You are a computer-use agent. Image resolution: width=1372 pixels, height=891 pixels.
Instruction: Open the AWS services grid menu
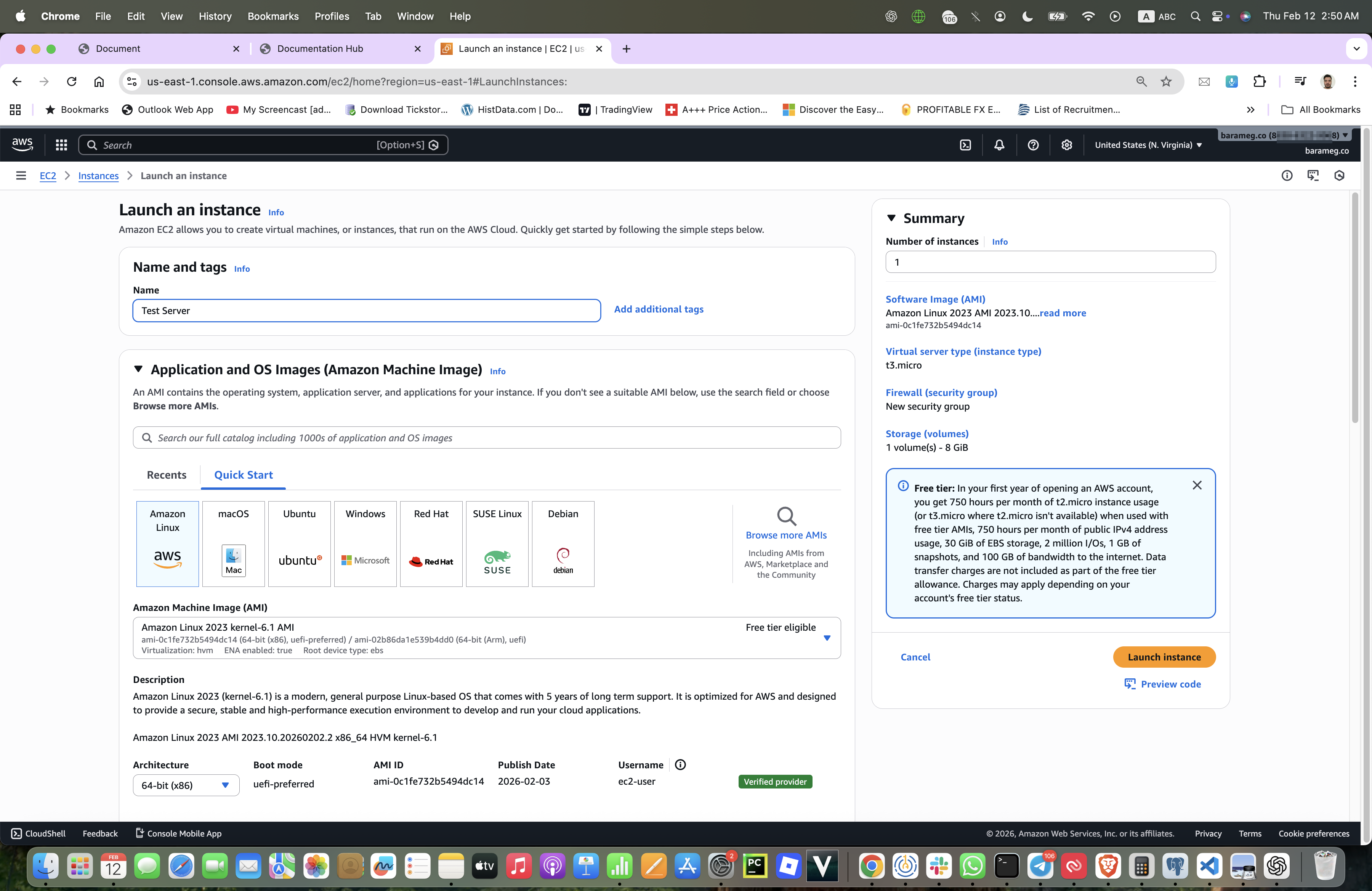pyautogui.click(x=61, y=145)
